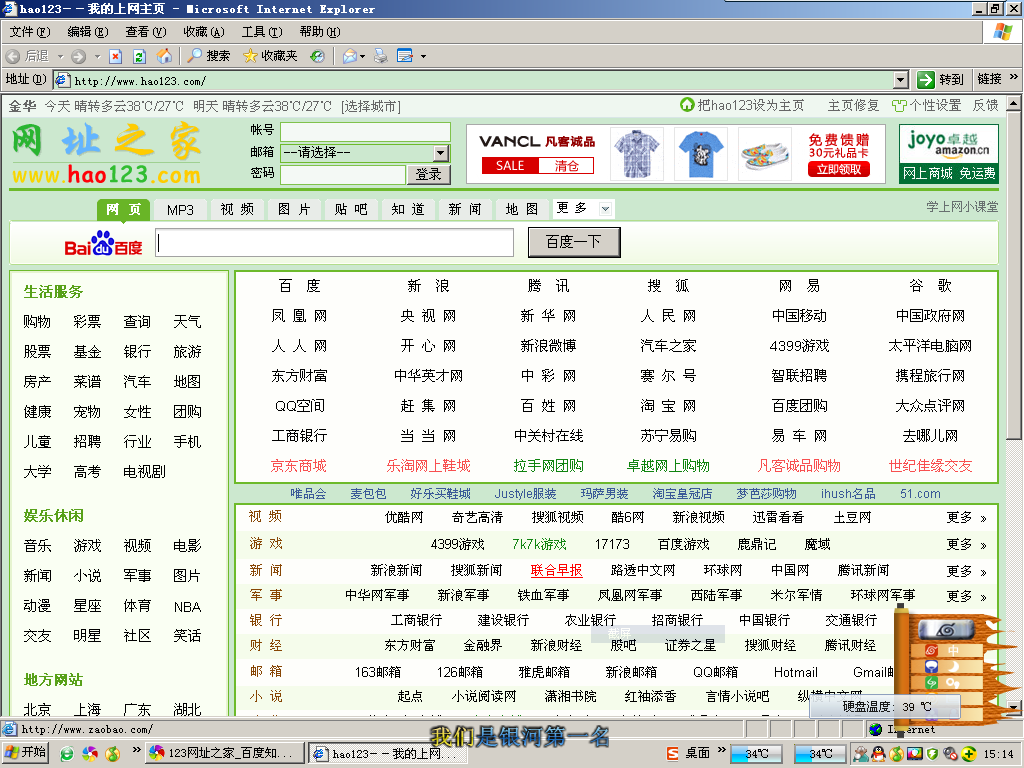The width and height of the screenshot is (1024, 768).
Task: Switch to the 地图 search tab
Action: coord(522,209)
